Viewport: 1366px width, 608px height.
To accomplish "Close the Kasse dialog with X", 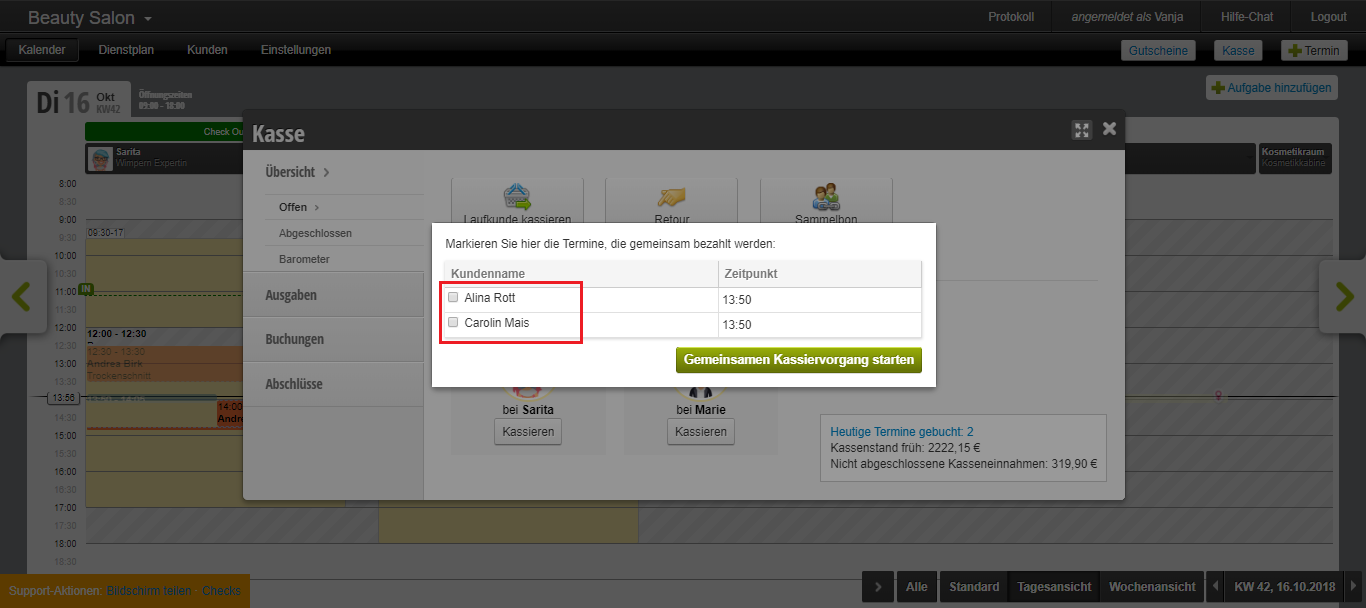I will click(x=1109, y=129).
